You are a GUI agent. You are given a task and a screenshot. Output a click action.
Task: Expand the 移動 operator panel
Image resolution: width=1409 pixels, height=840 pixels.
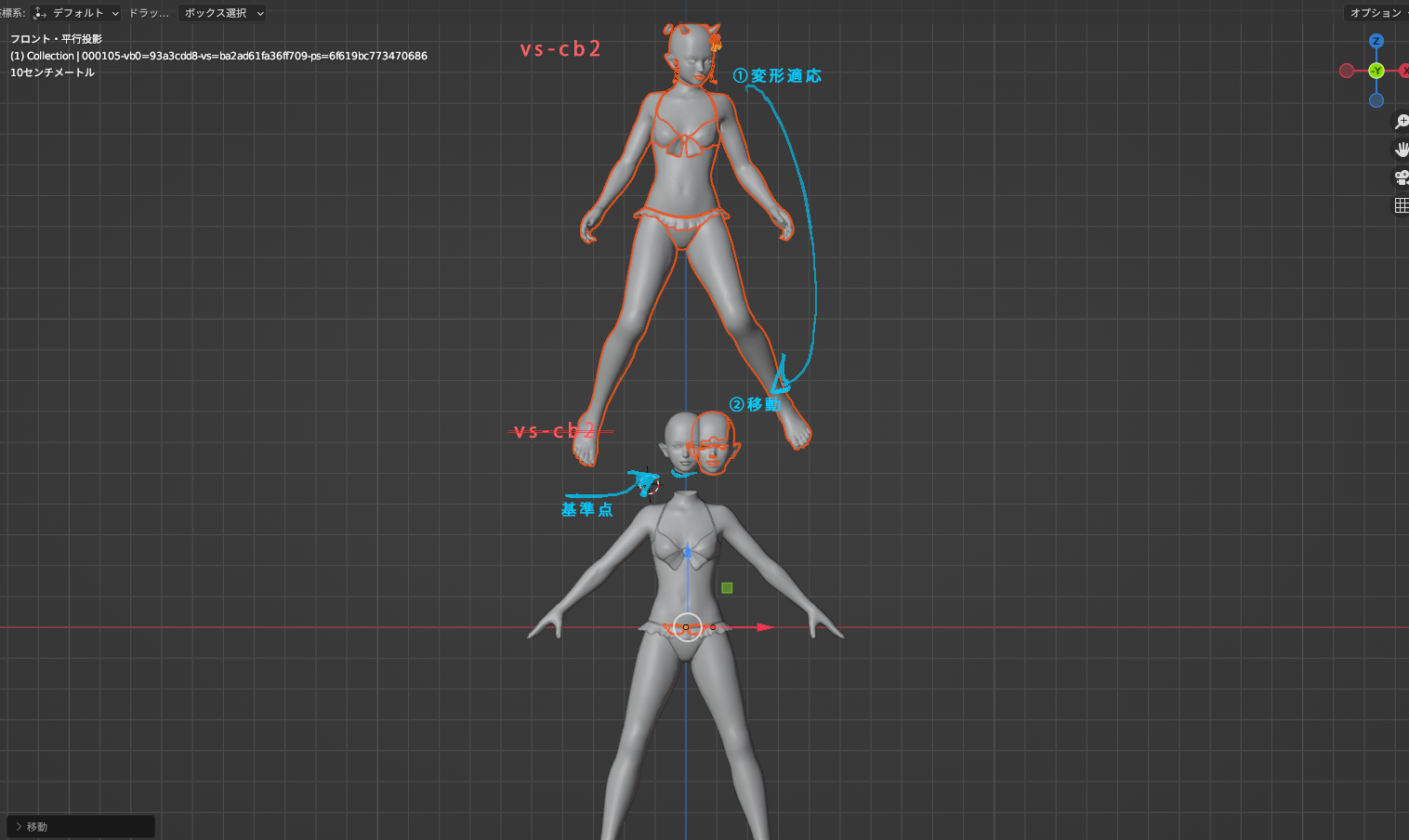81,826
